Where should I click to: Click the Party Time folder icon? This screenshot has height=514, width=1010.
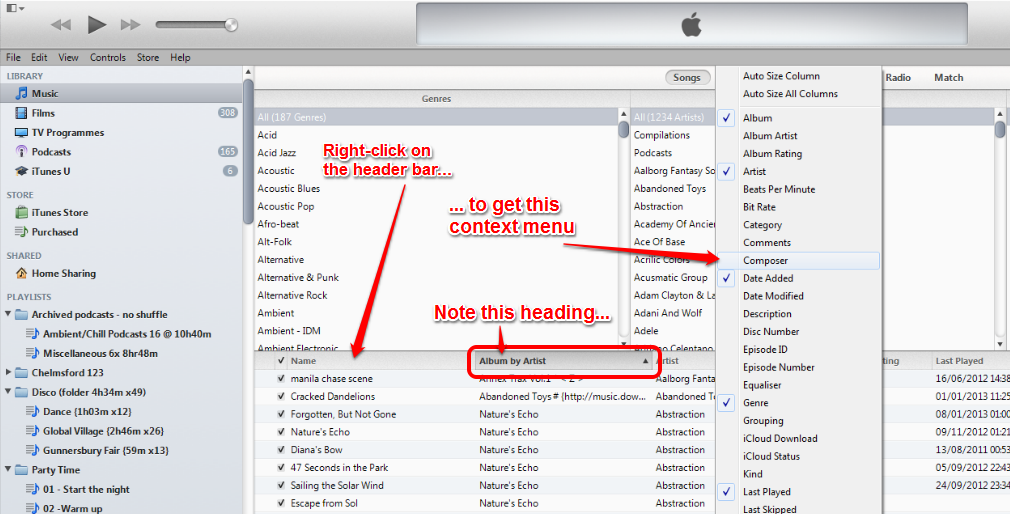point(21,470)
